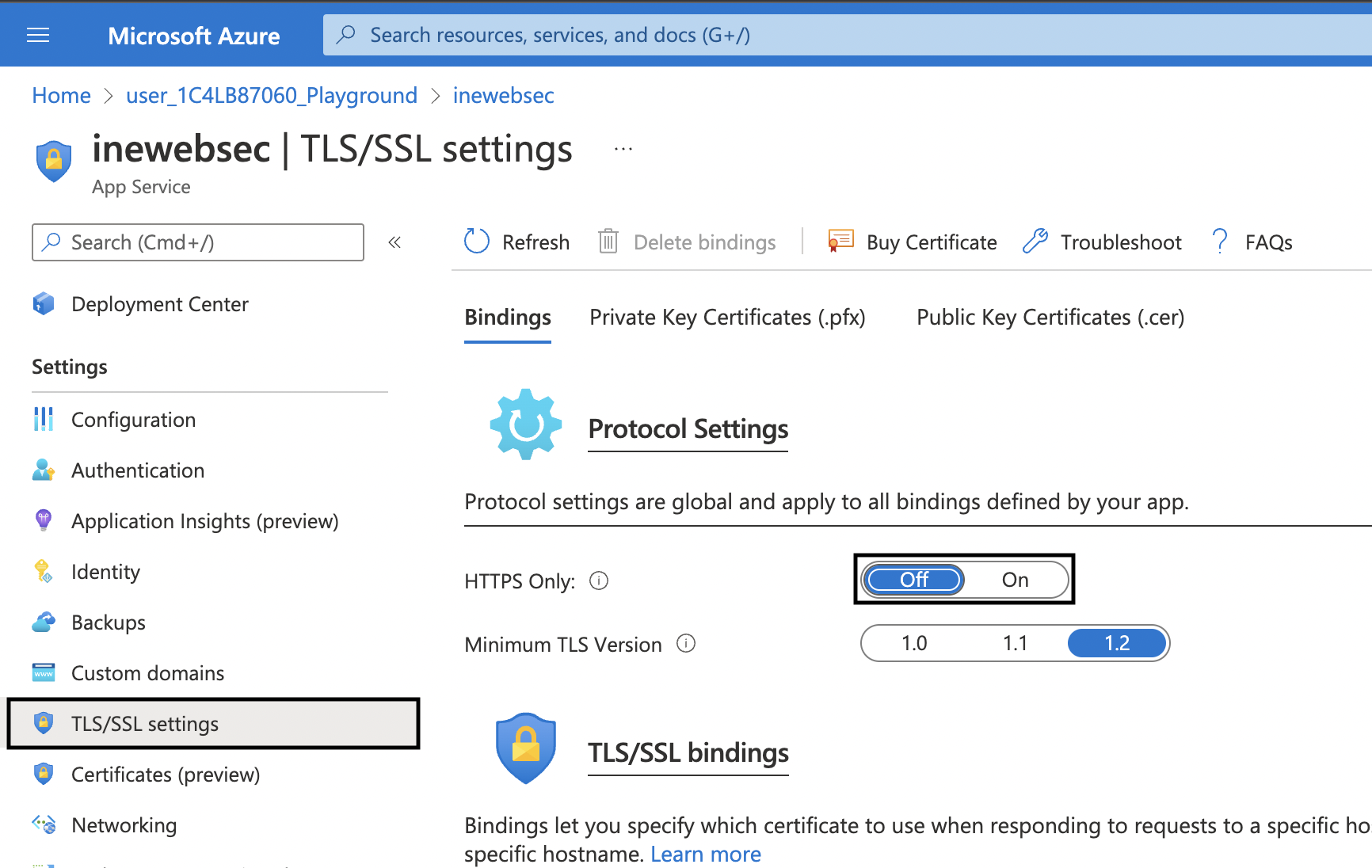Open Deployment Center from sidebar
Screen dimensions: 1372x868
159,304
